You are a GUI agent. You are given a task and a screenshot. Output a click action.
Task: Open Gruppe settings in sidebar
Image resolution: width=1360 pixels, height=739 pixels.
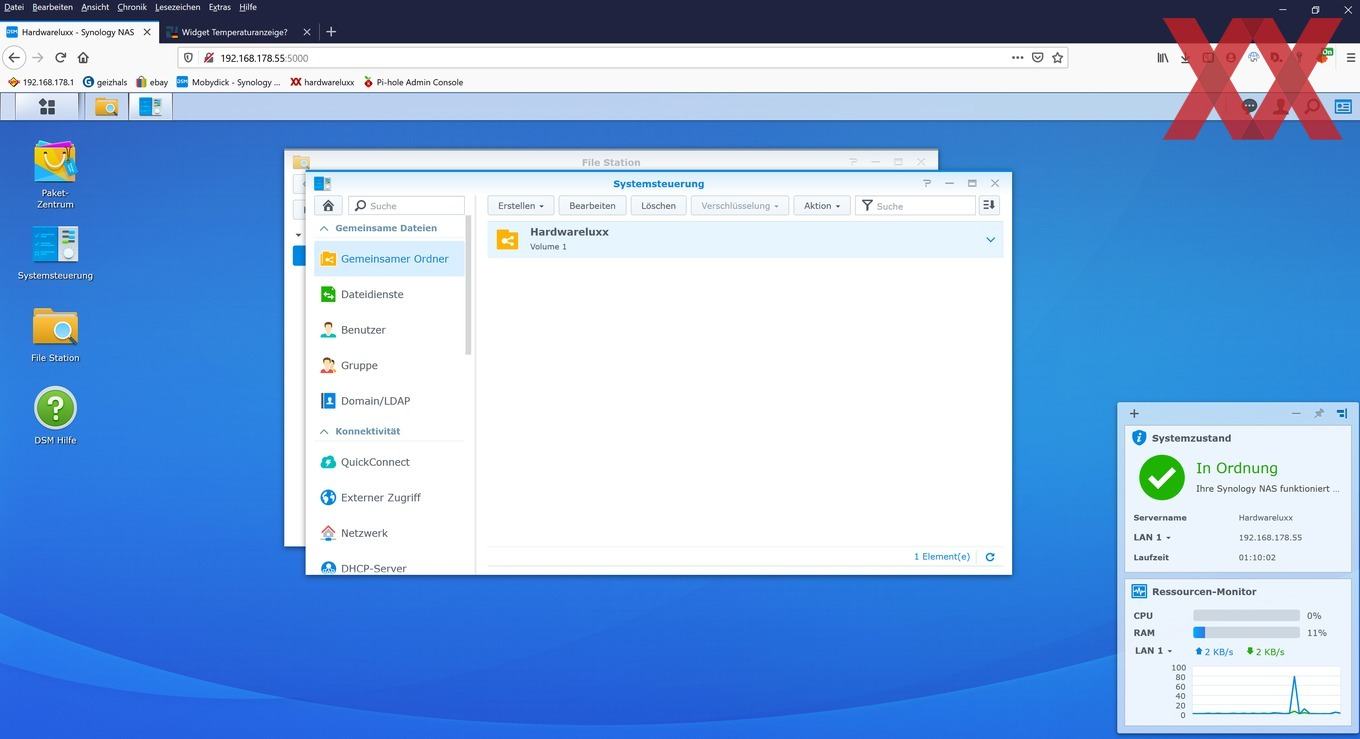389,365
